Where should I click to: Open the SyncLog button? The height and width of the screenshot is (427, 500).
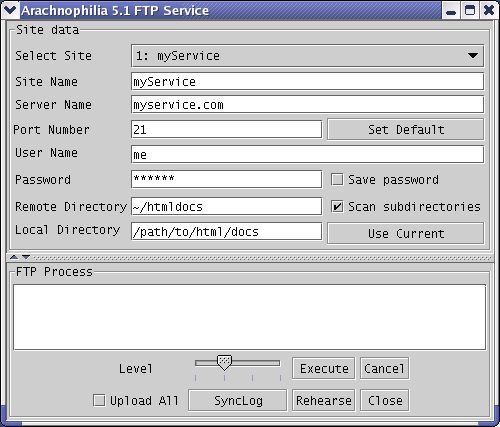pyautogui.click(x=238, y=400)
